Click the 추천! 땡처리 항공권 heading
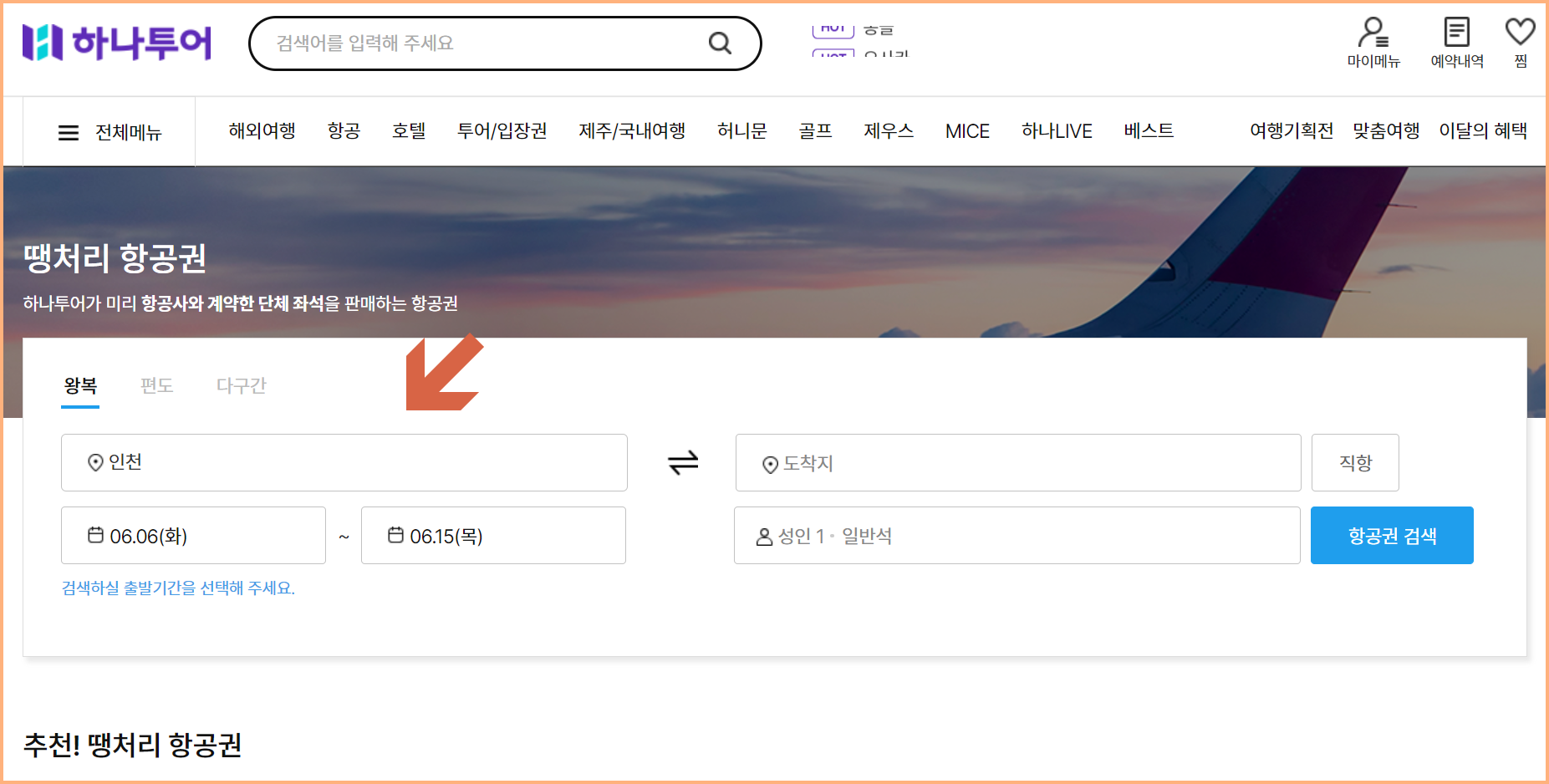The width and height of the screenshot is (1549, 784). [133, 745]
